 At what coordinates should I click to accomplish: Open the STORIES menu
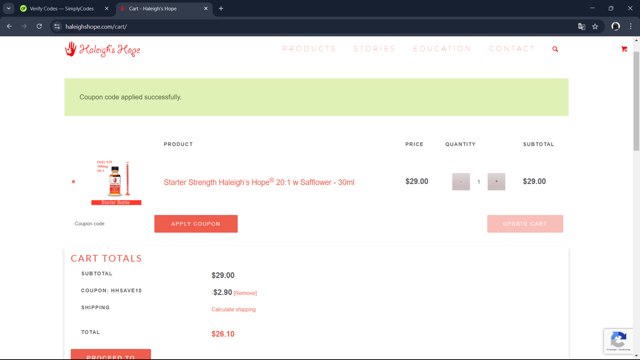pyautogui.click(x=374, y=49)
